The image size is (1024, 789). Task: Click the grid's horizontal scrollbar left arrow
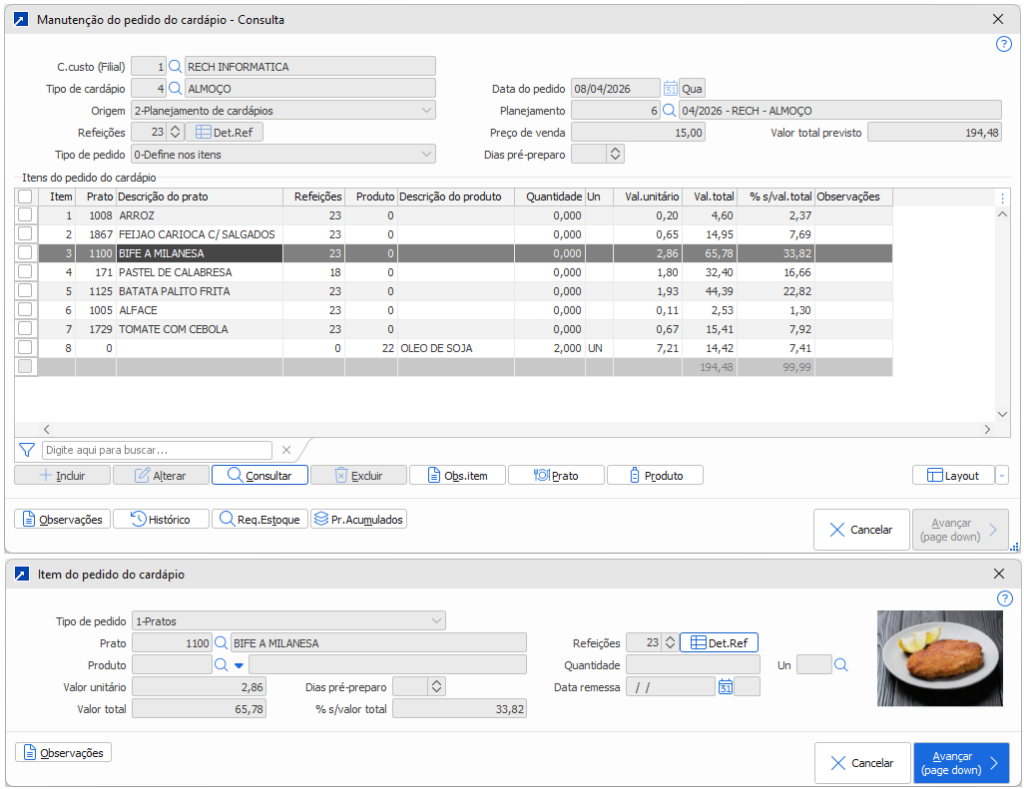[x=46, y=429]
